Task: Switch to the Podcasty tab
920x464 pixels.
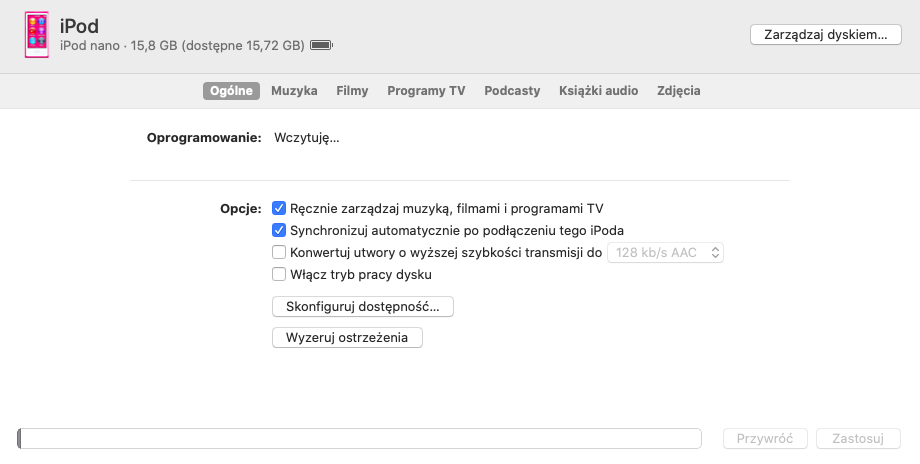Action: pos(512,91)
